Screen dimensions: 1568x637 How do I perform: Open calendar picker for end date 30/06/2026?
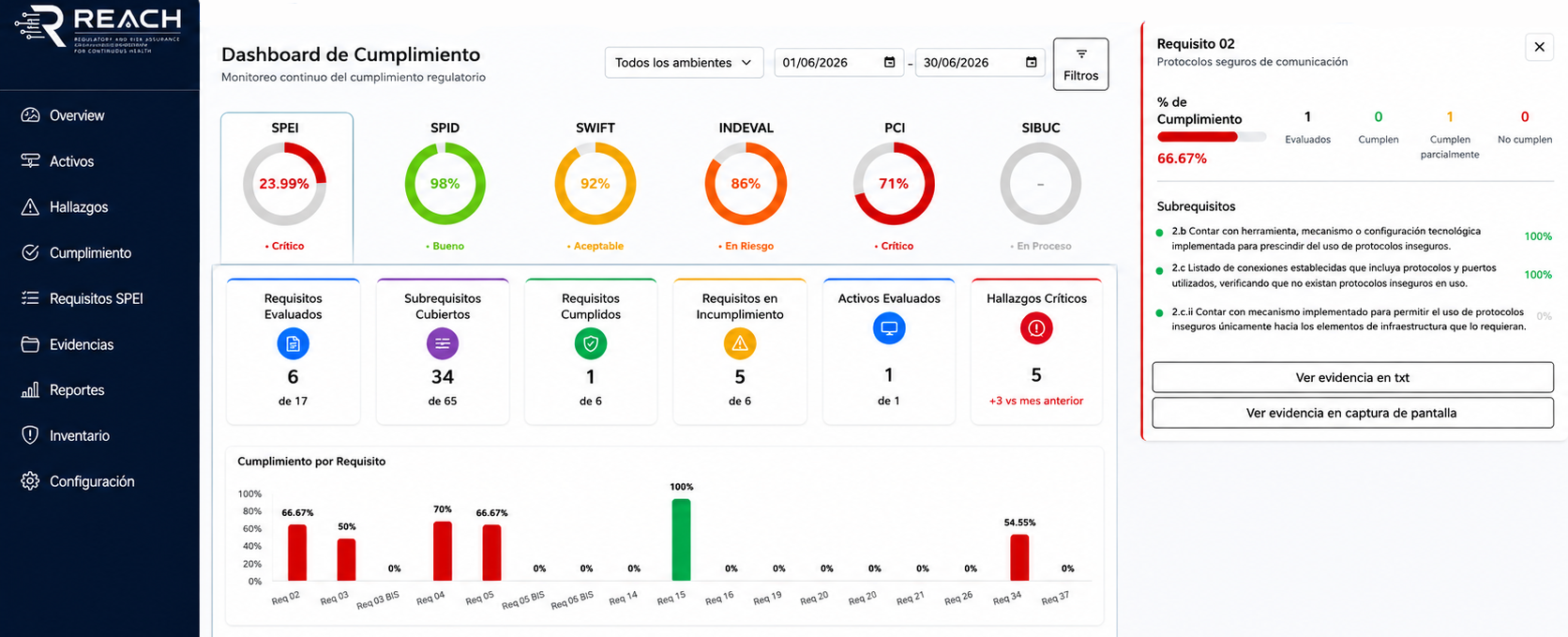click(x=1031, y=63)
